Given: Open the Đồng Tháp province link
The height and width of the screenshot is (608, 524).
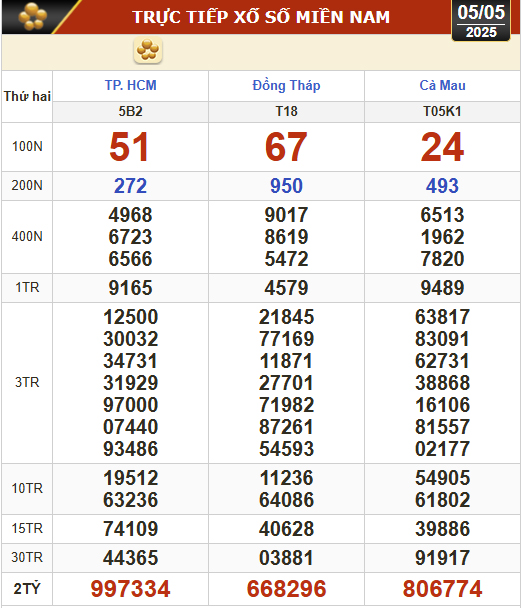Looking at the screenshot, I should pyautogui.click(x=286, y=86).
